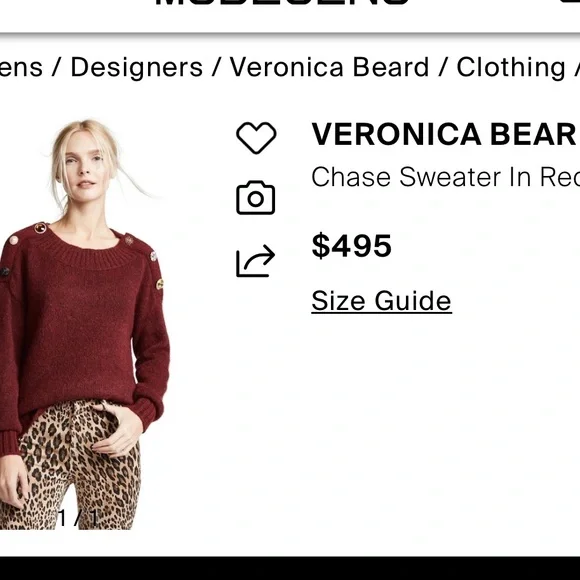Click the slash separator before Designers
This screenshot has height=580, width=580.
tap(56, 68)
